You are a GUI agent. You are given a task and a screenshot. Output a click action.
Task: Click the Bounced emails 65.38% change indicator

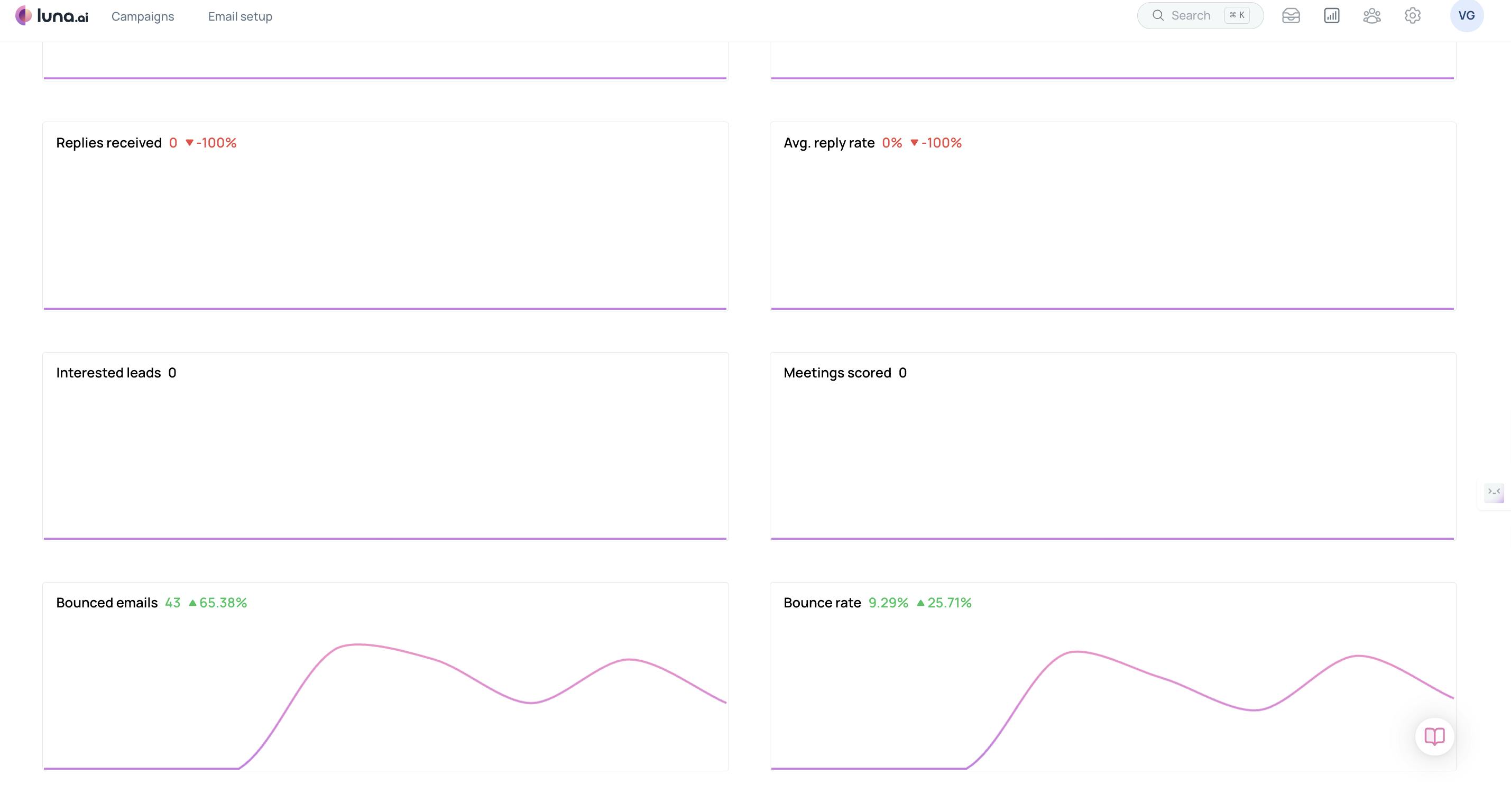(218, 603)
